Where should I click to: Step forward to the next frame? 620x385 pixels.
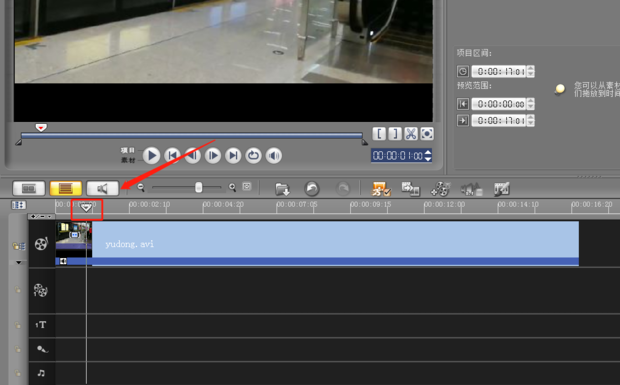(x=213, y=155)
